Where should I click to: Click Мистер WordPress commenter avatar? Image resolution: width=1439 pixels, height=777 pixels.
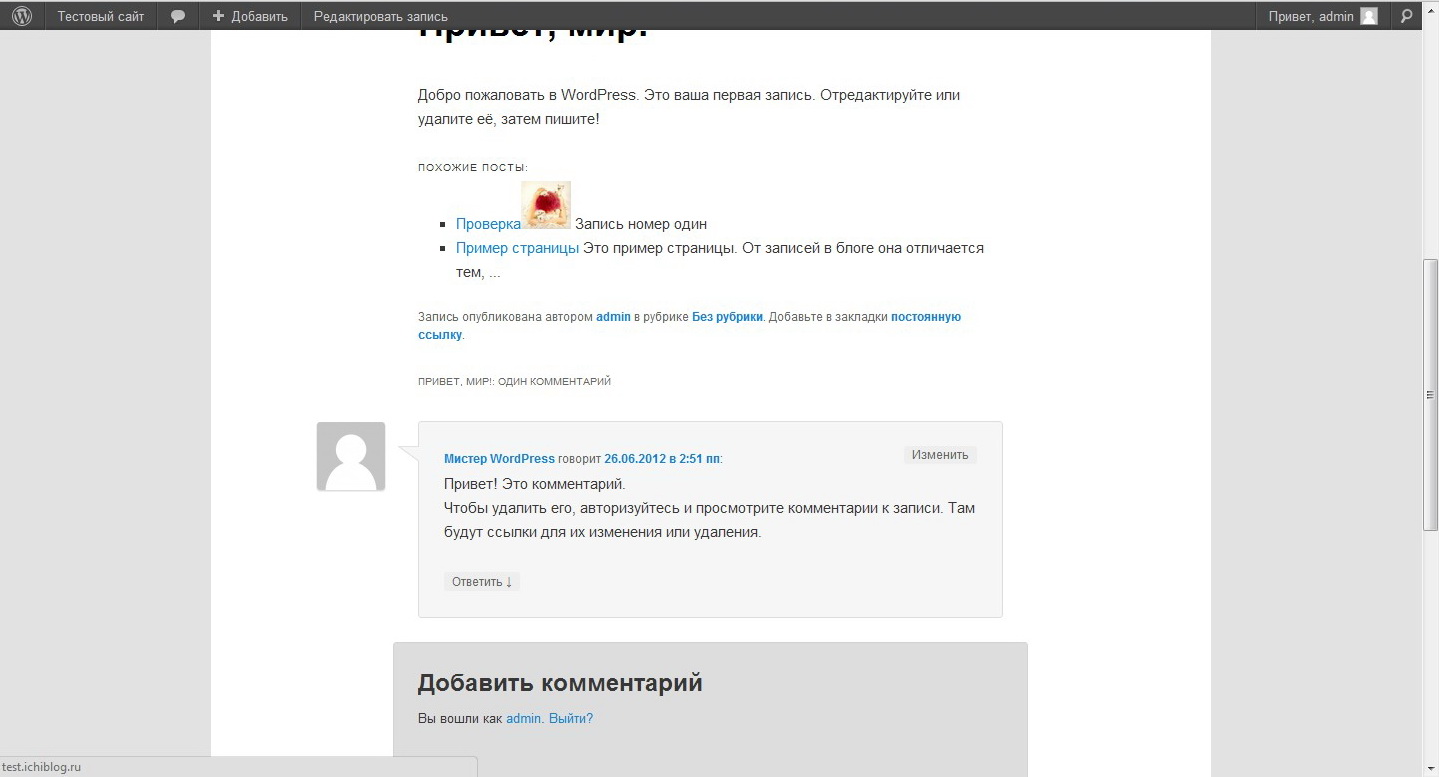tap(351, 456)
